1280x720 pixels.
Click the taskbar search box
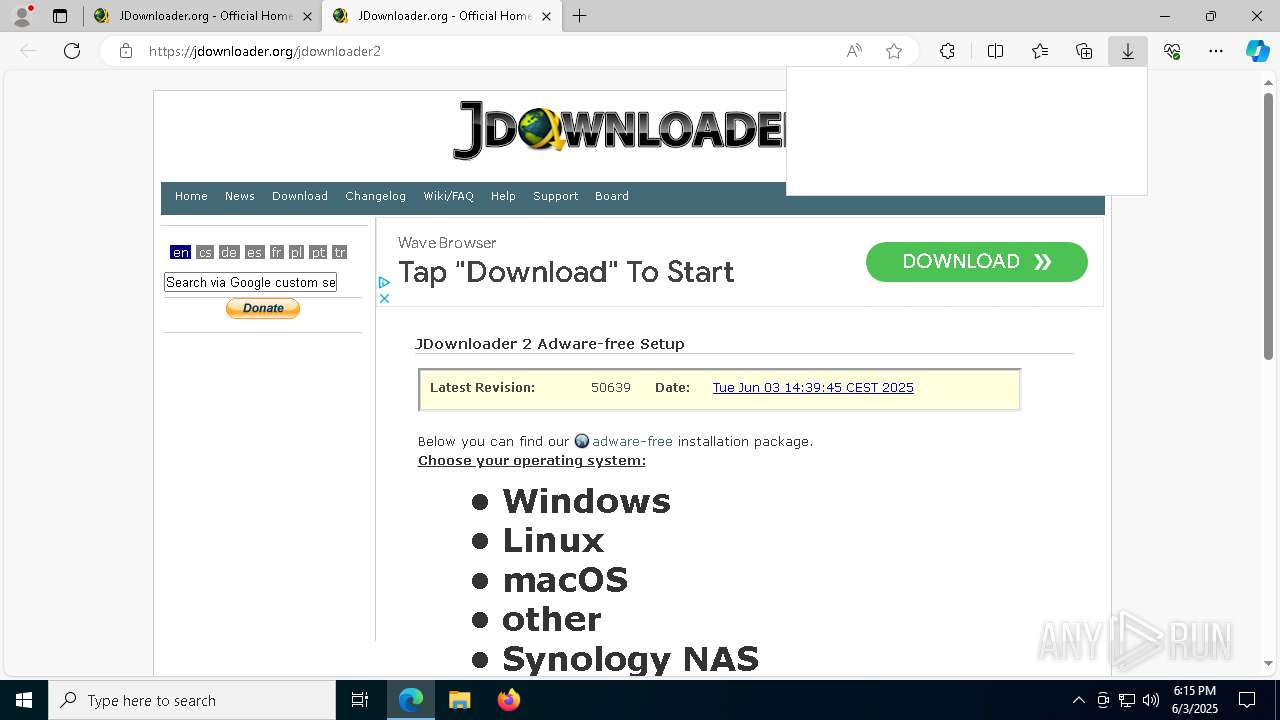192,700
